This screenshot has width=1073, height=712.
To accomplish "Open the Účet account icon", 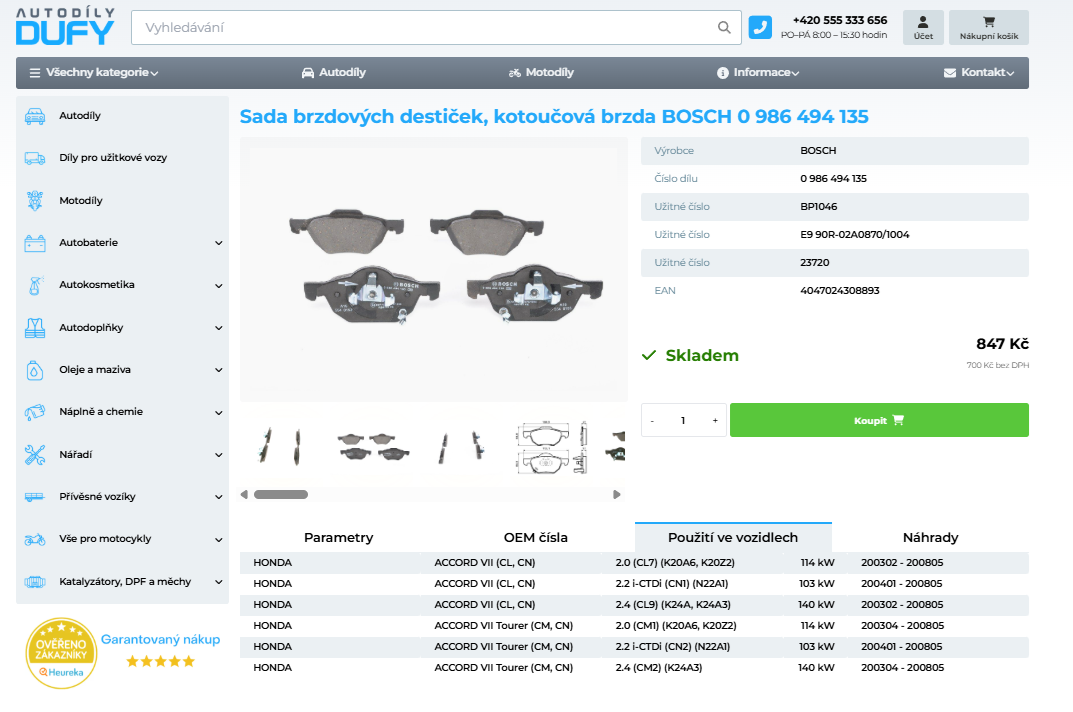I will 923,28.
